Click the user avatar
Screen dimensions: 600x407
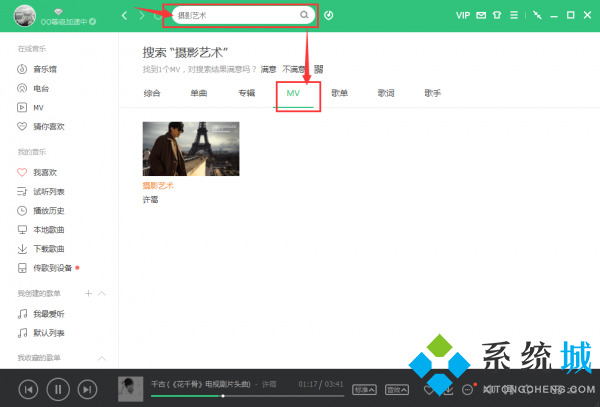tap(25, 16)
